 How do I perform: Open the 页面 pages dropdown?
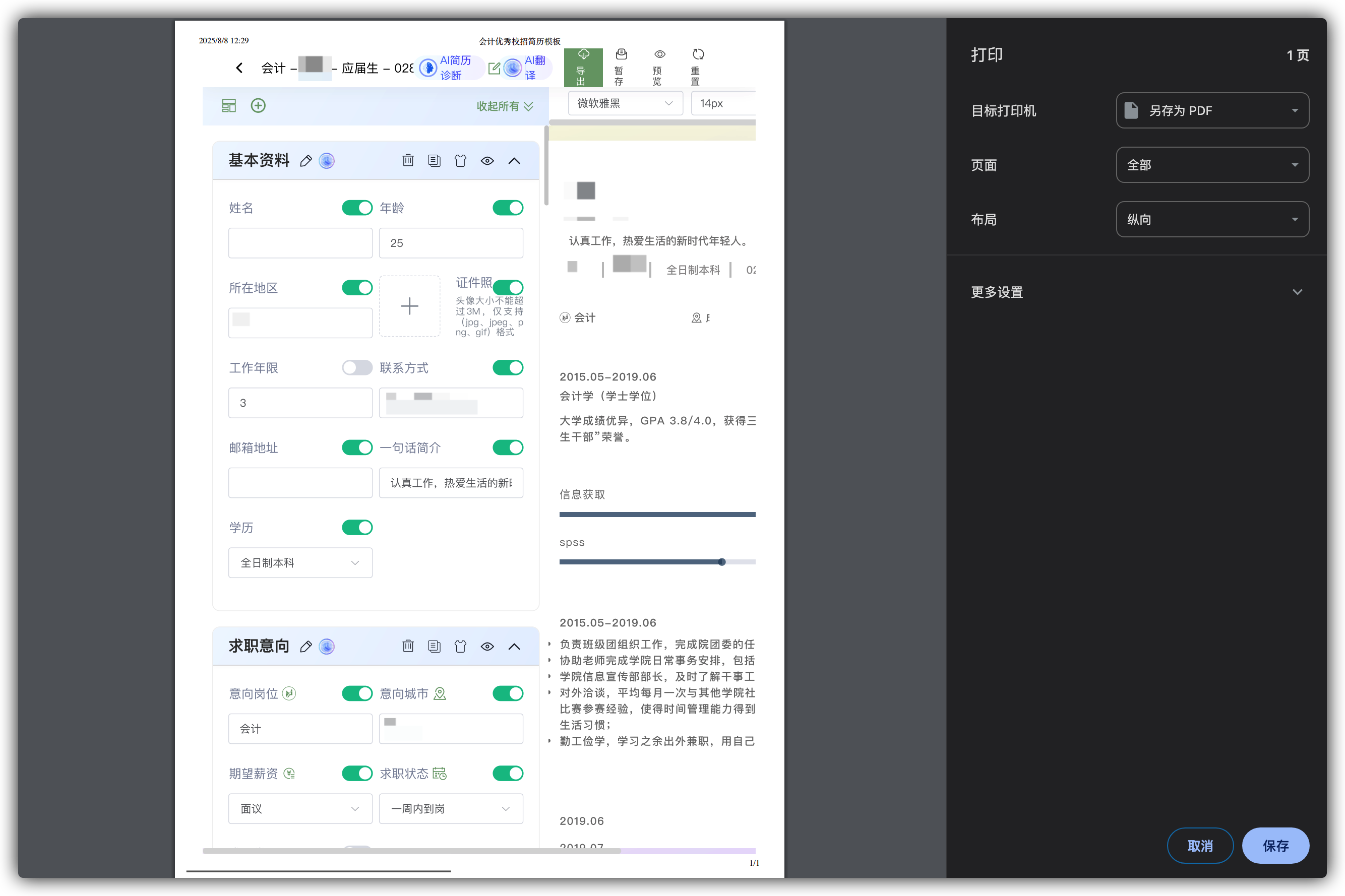click(x=1212, y=165)
